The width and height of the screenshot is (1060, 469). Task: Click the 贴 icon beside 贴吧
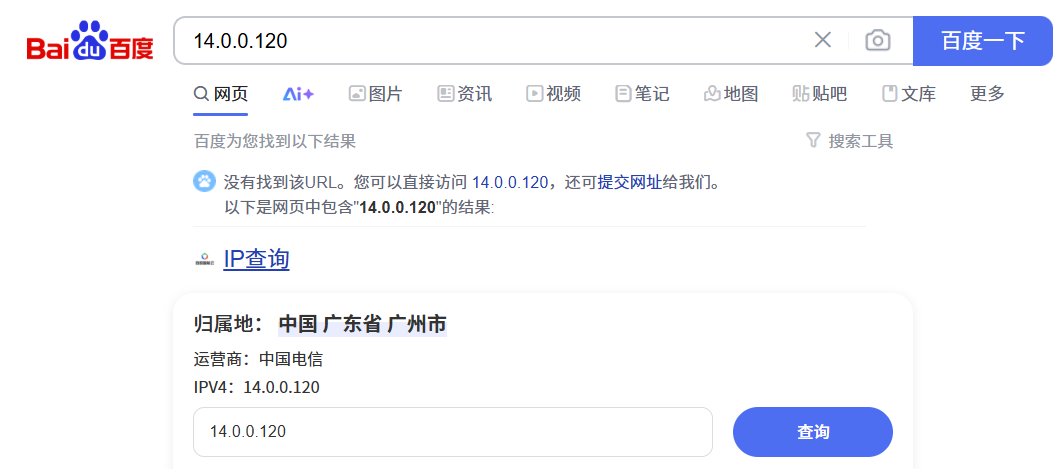click(801, 94)
